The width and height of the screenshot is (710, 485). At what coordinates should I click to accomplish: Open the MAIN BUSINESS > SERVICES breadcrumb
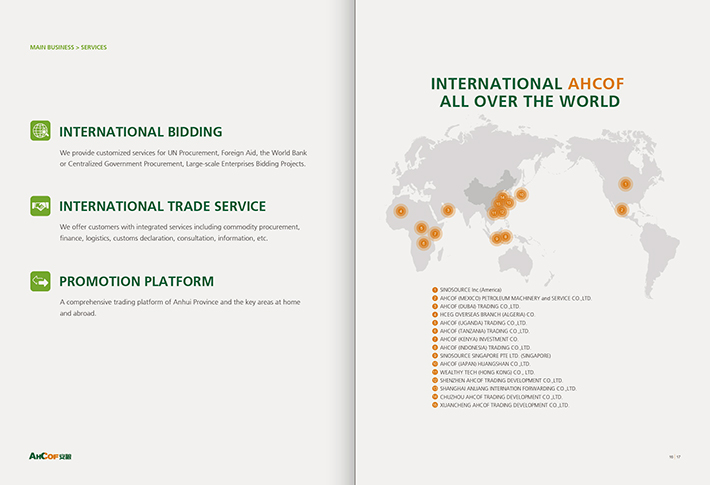(x=69, y=47)
